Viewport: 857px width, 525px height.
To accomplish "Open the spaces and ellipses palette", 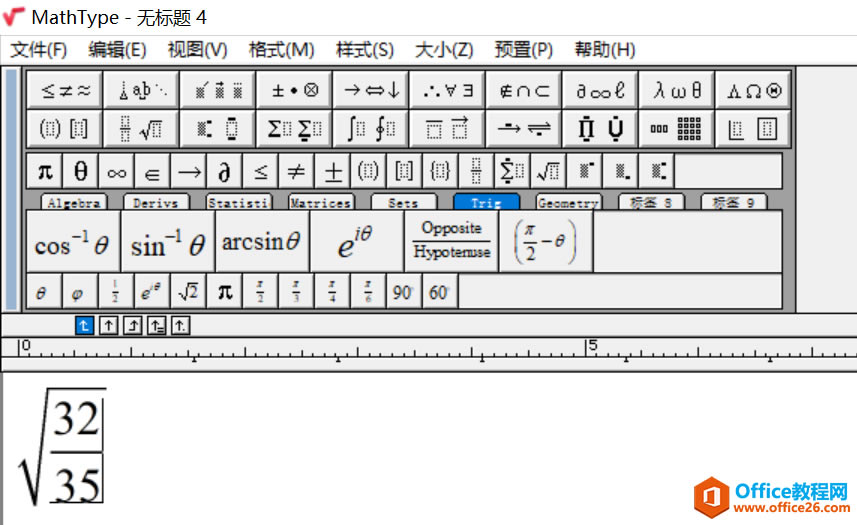I will pos(141,90).
